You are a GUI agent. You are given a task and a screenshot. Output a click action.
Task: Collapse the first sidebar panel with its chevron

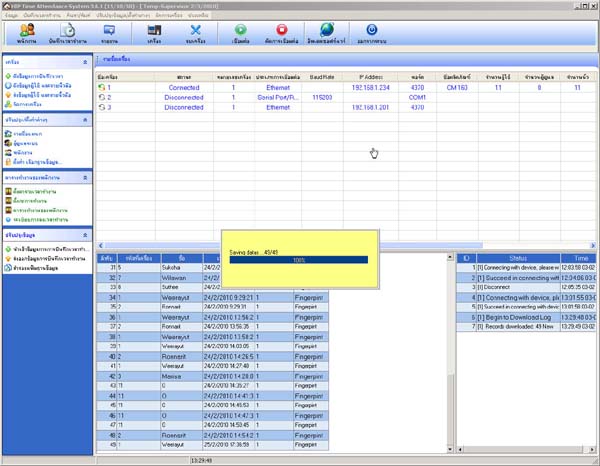pyautogui.click(x=85, y=62)
